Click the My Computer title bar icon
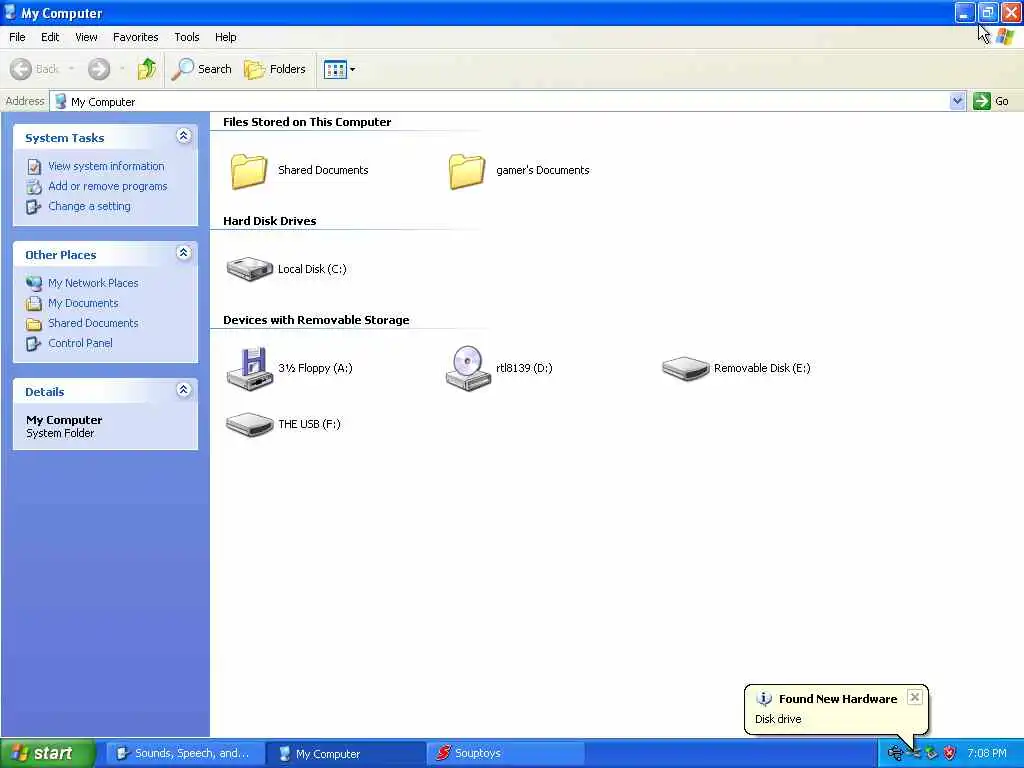The image size is (1024, 768). point(10,12)
